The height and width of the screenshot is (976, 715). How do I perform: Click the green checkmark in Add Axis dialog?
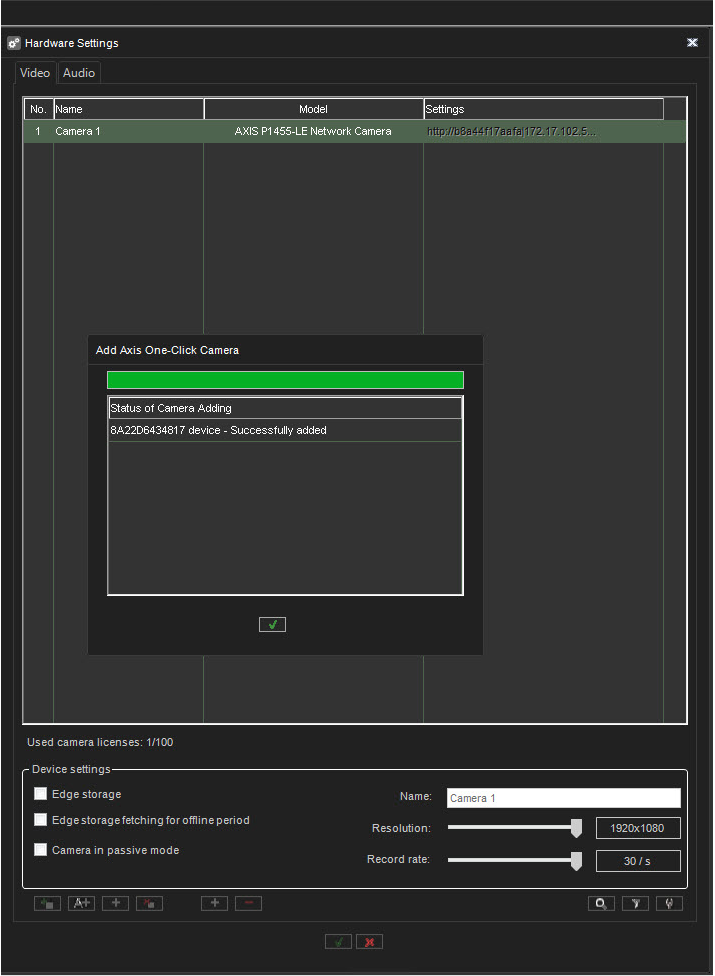tap(272, 624)
